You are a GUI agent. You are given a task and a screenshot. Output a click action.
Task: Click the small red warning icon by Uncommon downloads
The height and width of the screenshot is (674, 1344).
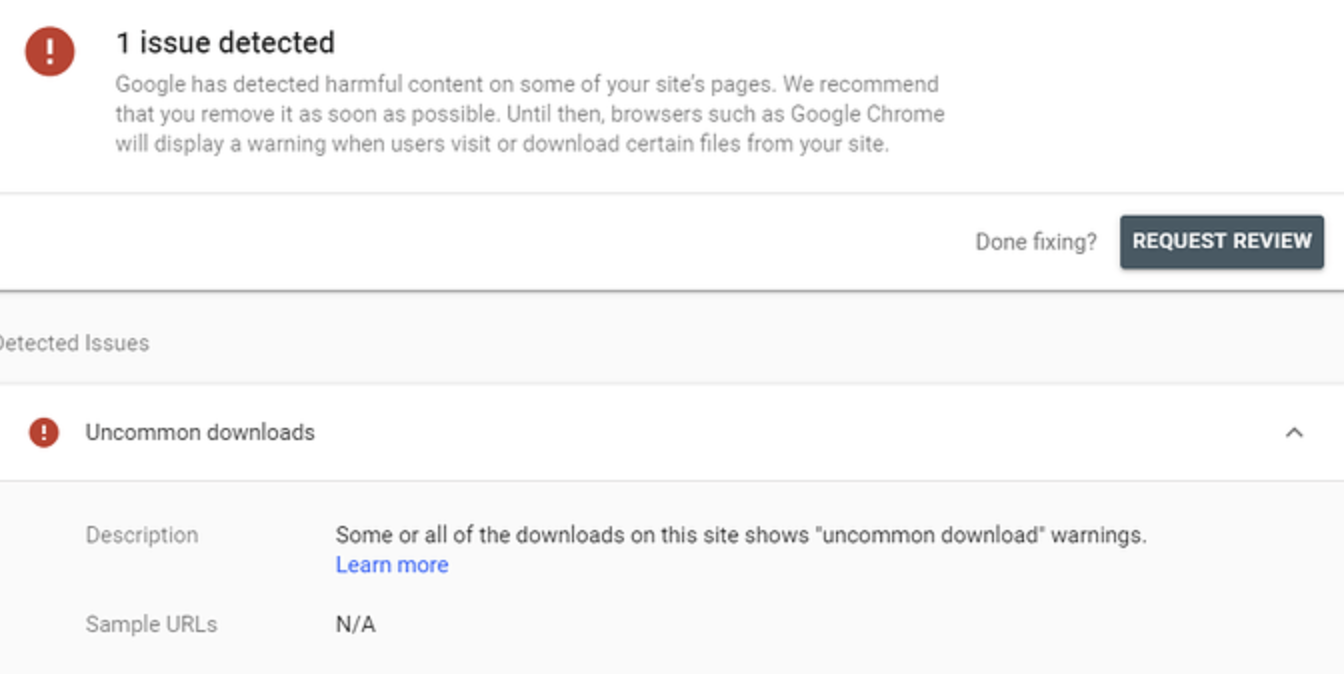[43, 433]
